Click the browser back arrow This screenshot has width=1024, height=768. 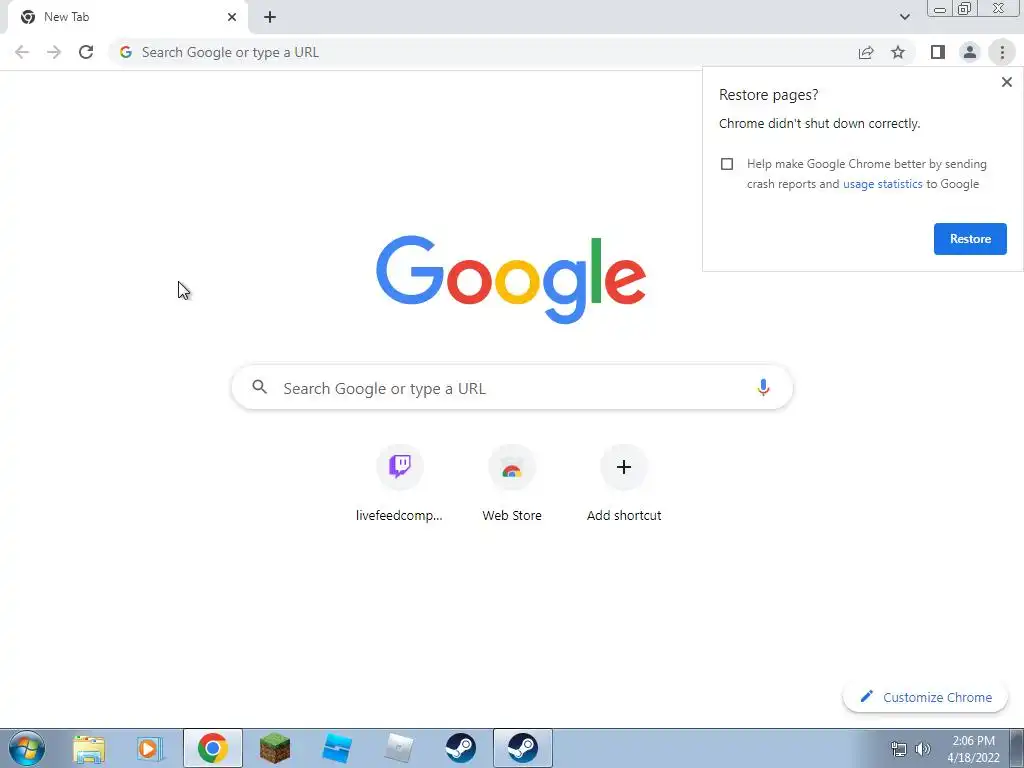(x=22, y=52)
